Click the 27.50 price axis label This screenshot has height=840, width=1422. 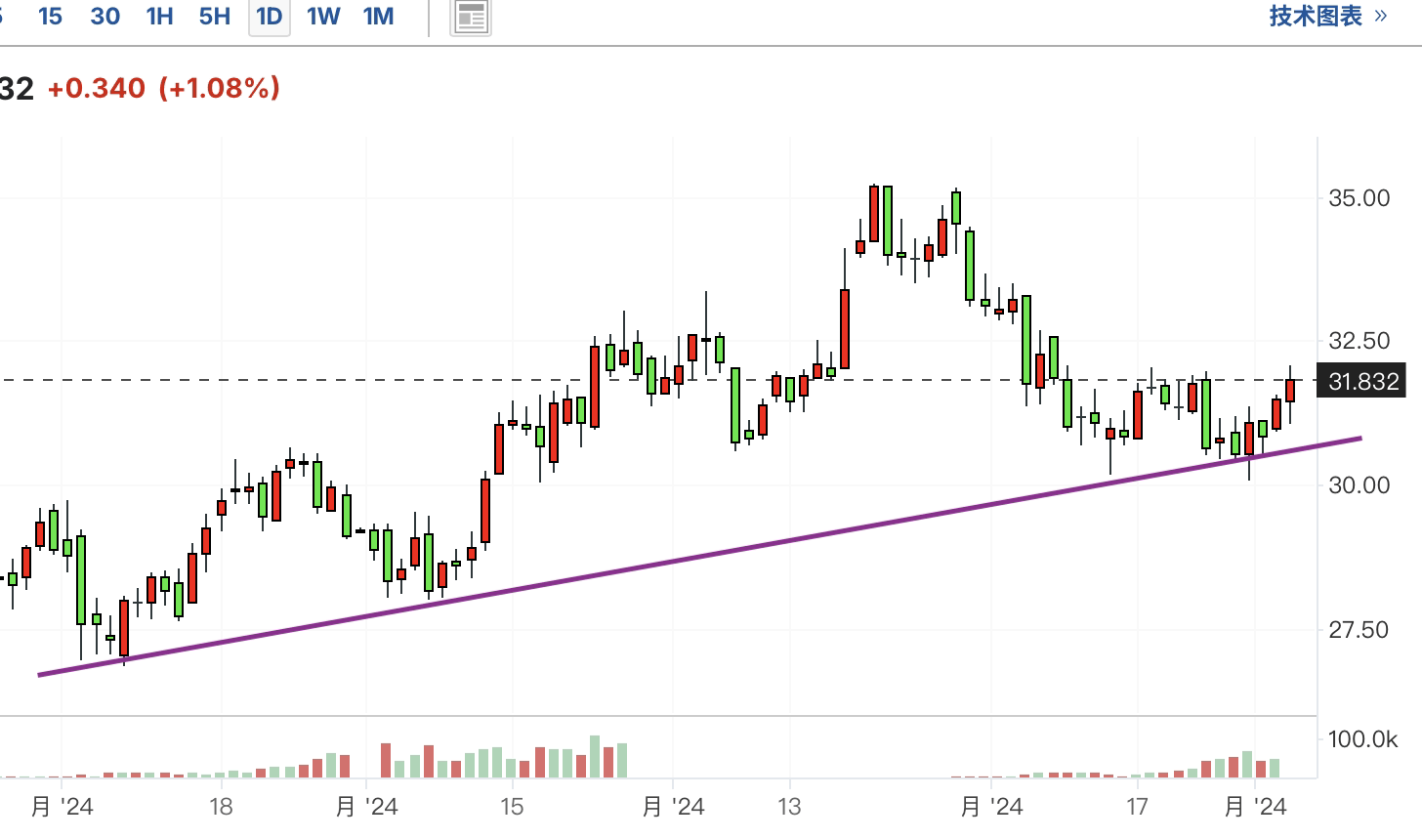point(1359,630)
